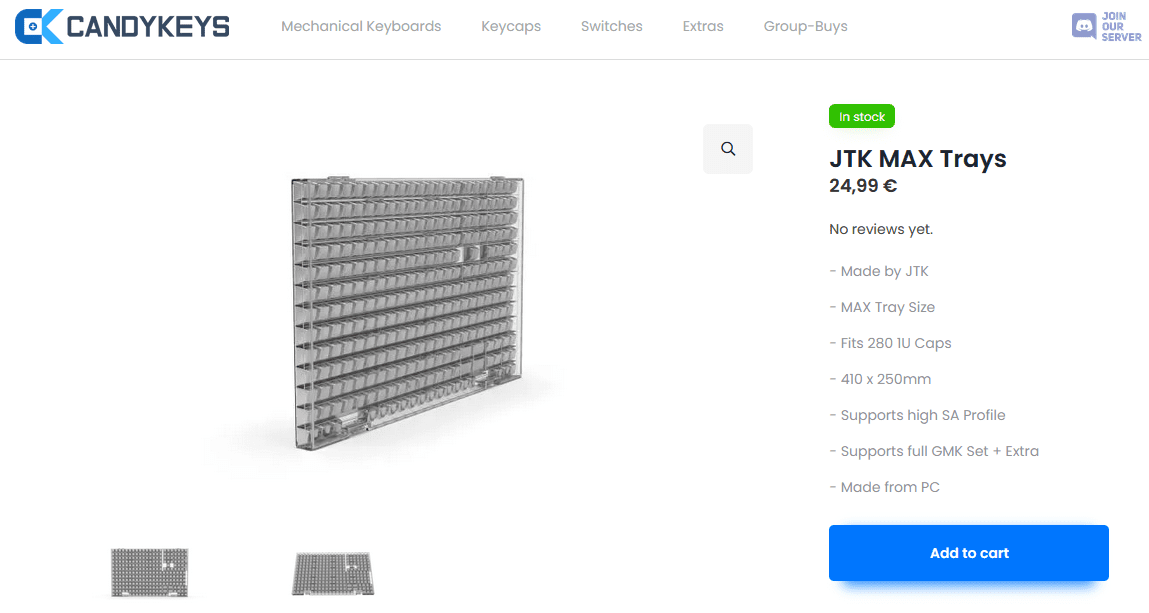Click the MAX Tray Size line
The image size is (1149, 613).
[x=882, y=307]
